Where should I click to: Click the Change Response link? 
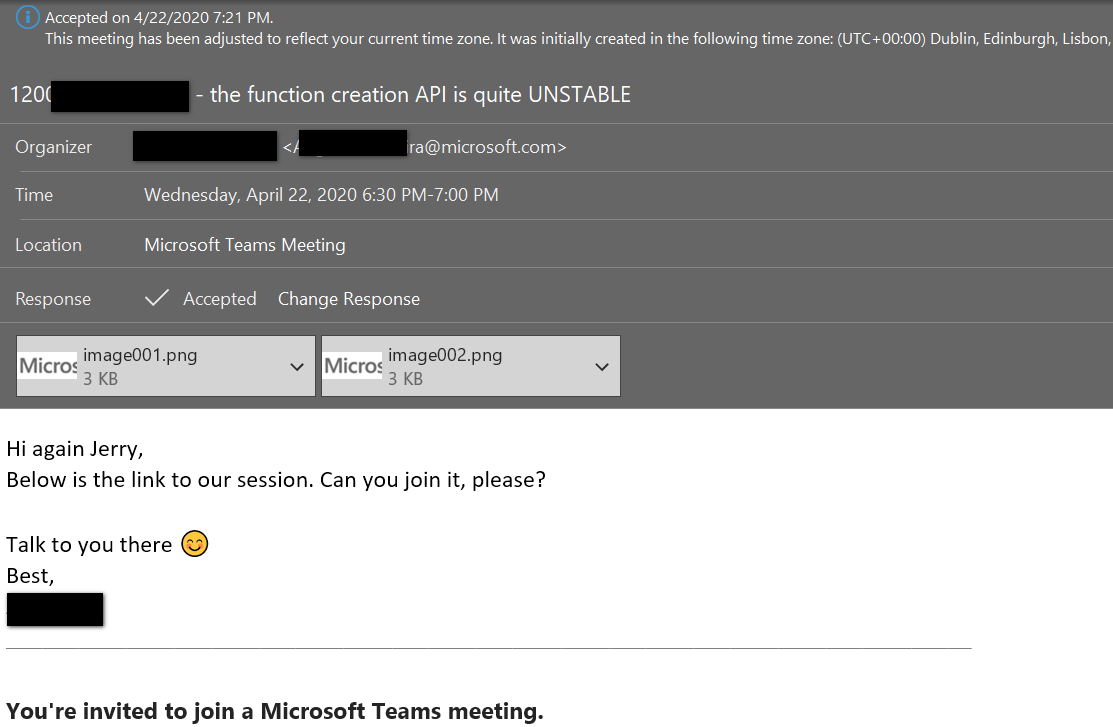[x=349, y=299]
